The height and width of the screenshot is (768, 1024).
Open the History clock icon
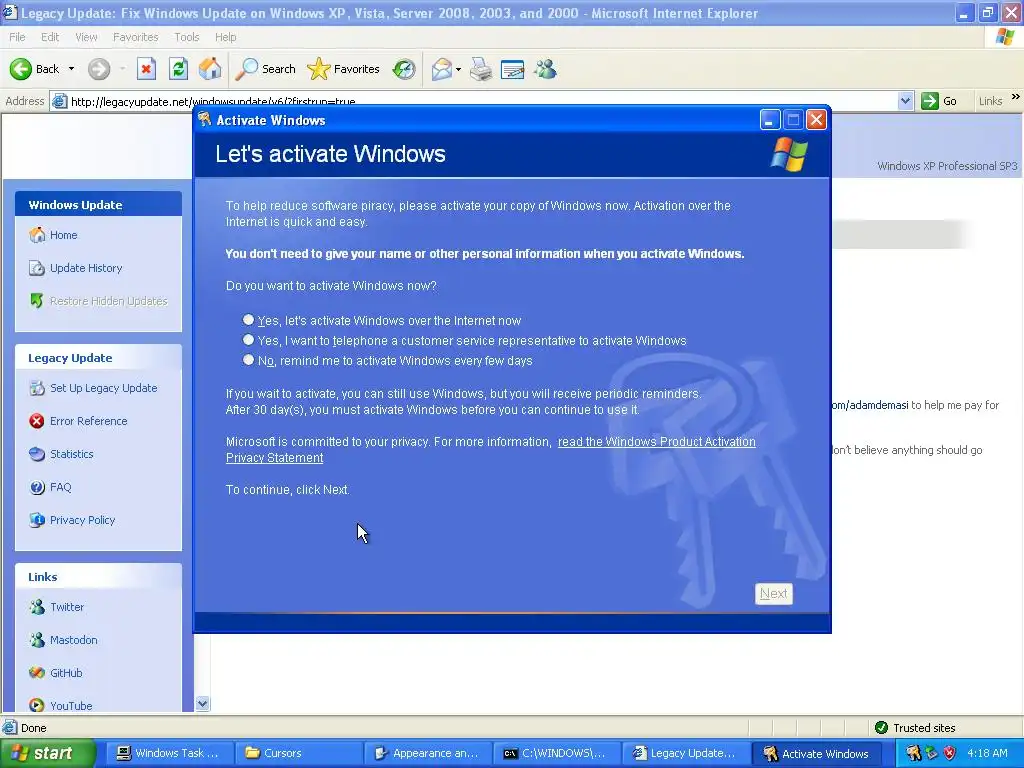pyautogui.click(x=404, y=69)
